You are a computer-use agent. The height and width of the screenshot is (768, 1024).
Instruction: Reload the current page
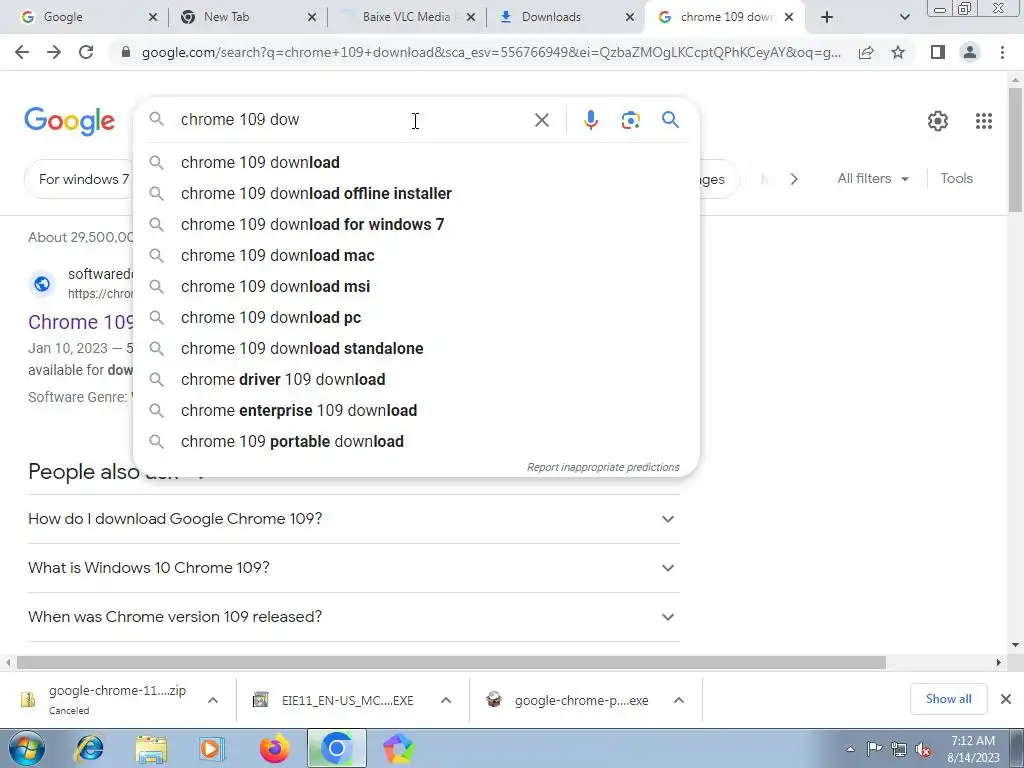pyautogui.click(x=86, y=52)
